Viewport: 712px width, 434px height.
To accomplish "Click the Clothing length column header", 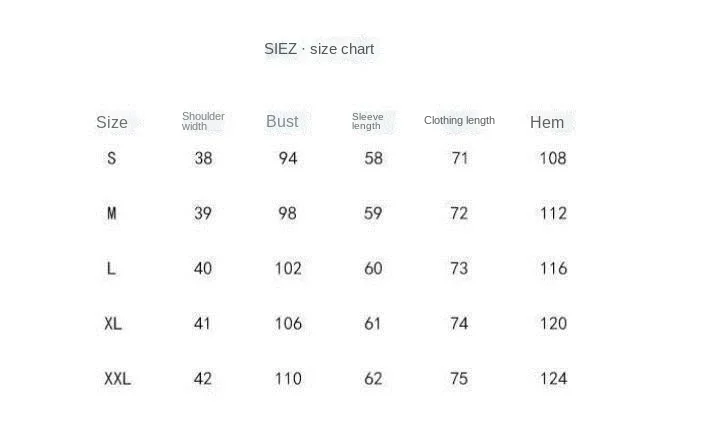I will pyautogui.click(x=459, y=120).
